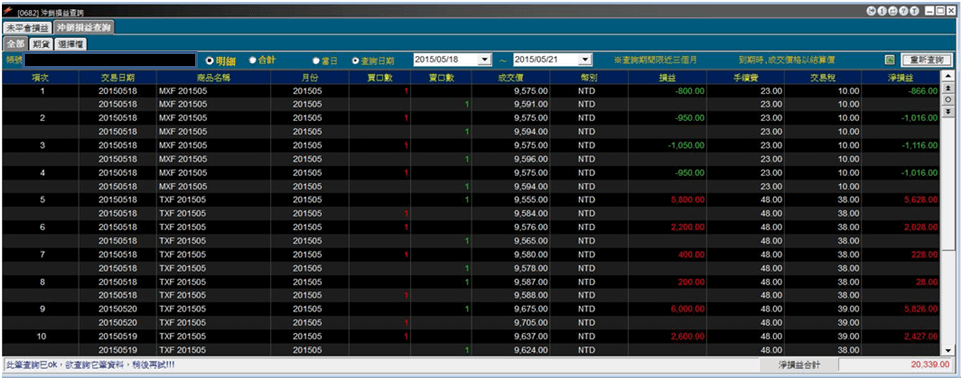Click the price cell 9,555.00
Viewport: 962px width, 379px height.
coord(531,199)
